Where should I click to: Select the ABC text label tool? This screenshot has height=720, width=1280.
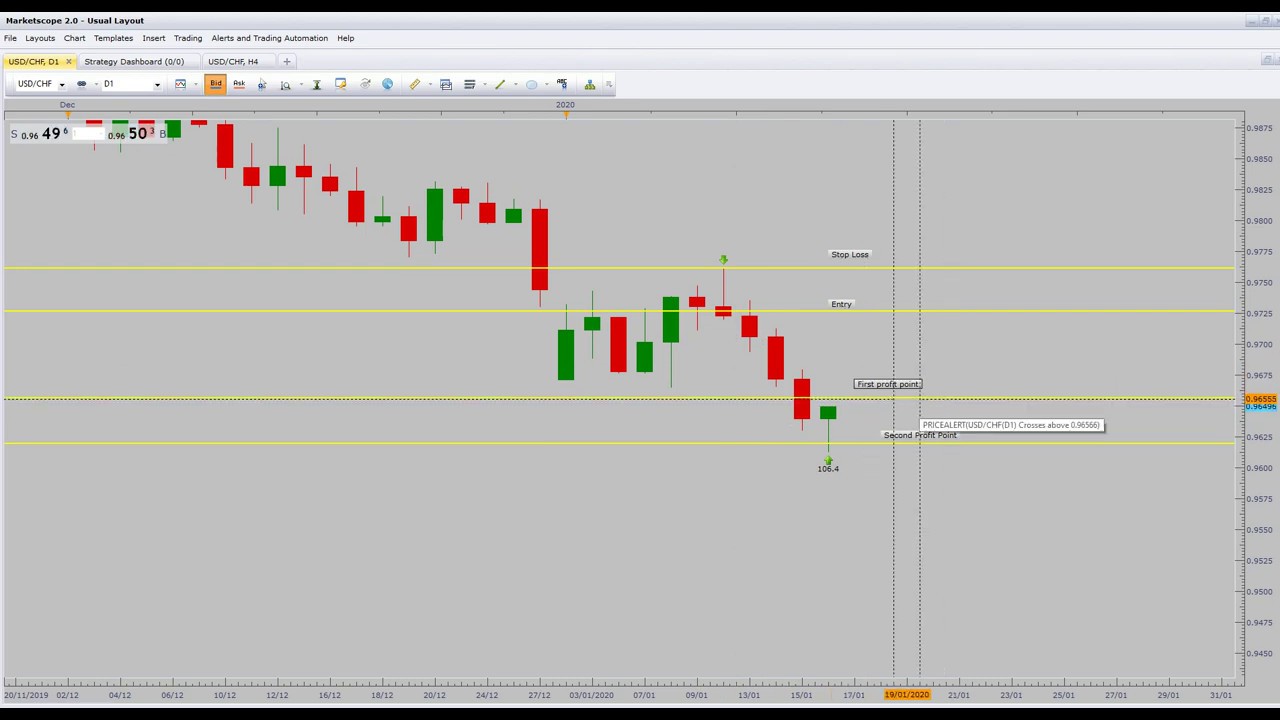pyautogui.click(x=562, y=84)
